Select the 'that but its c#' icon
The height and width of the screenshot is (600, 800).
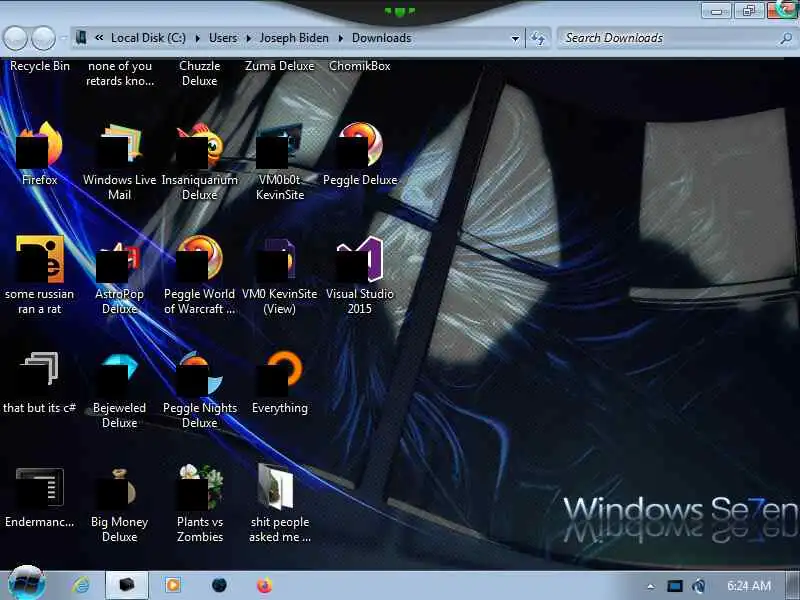point(40,382)
